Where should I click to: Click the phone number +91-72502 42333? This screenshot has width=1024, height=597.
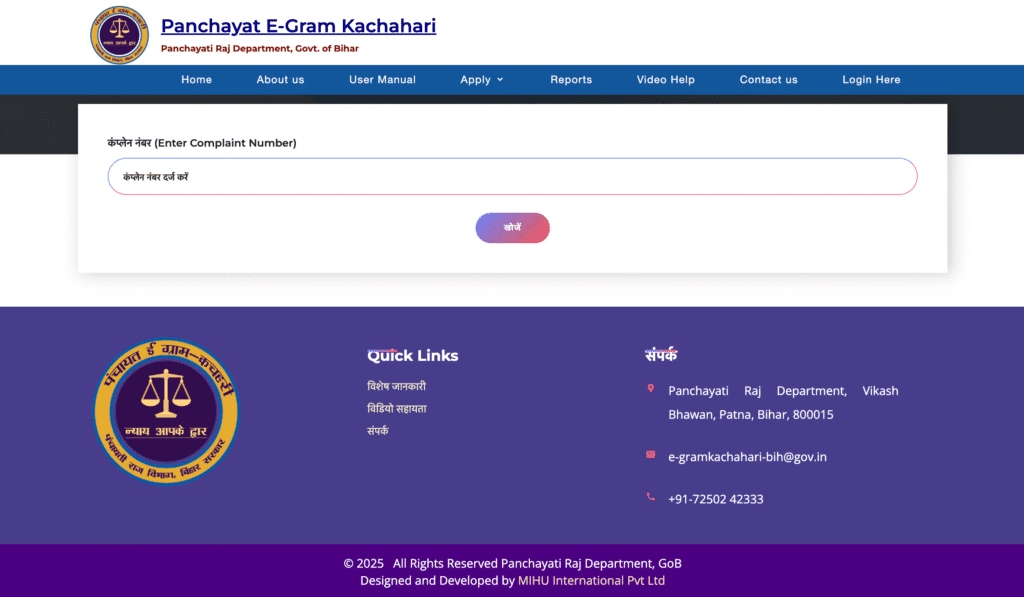716,500
